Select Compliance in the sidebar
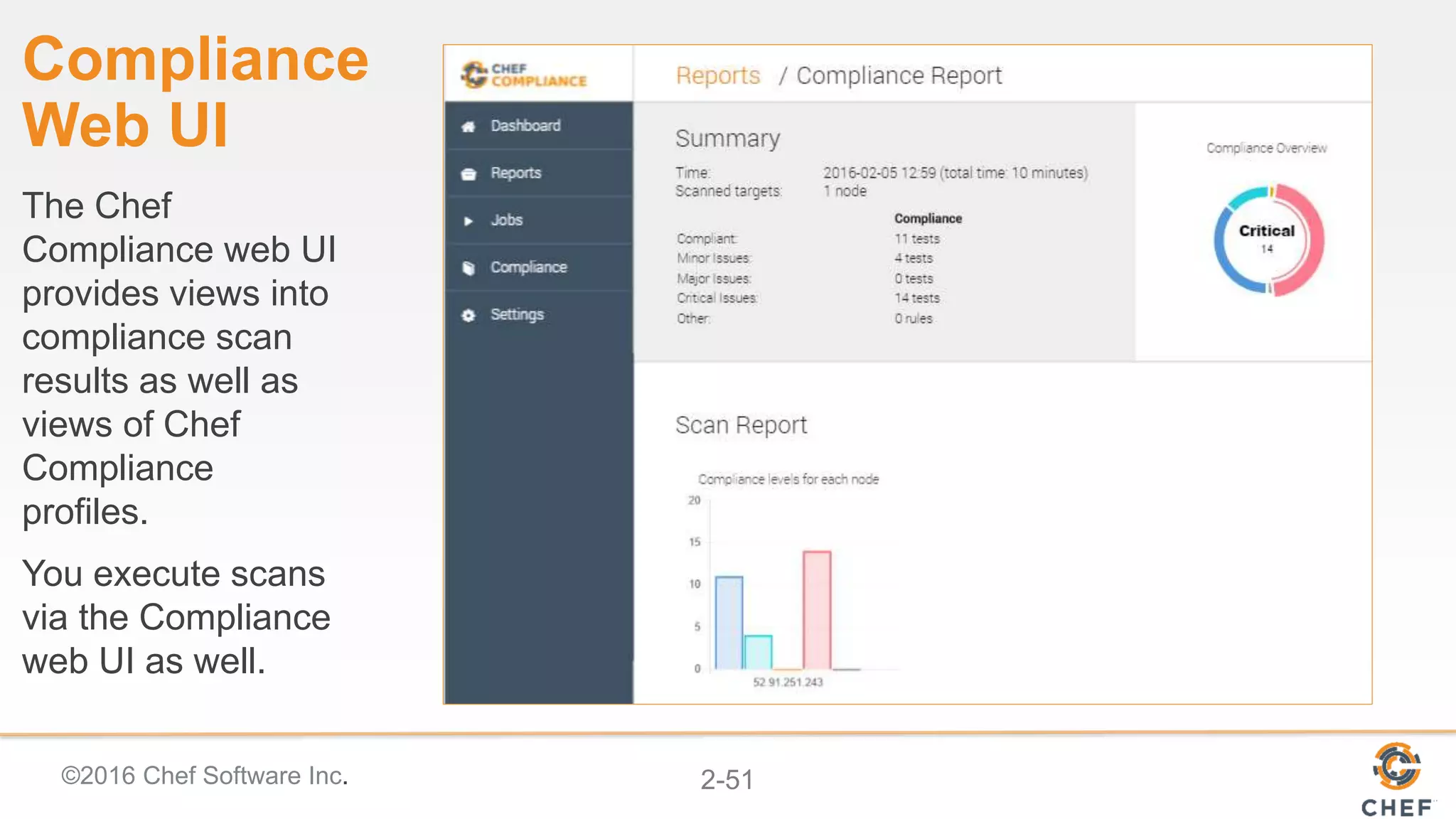The height and width of the screenshot is (819, 1456). pos(538,267)
